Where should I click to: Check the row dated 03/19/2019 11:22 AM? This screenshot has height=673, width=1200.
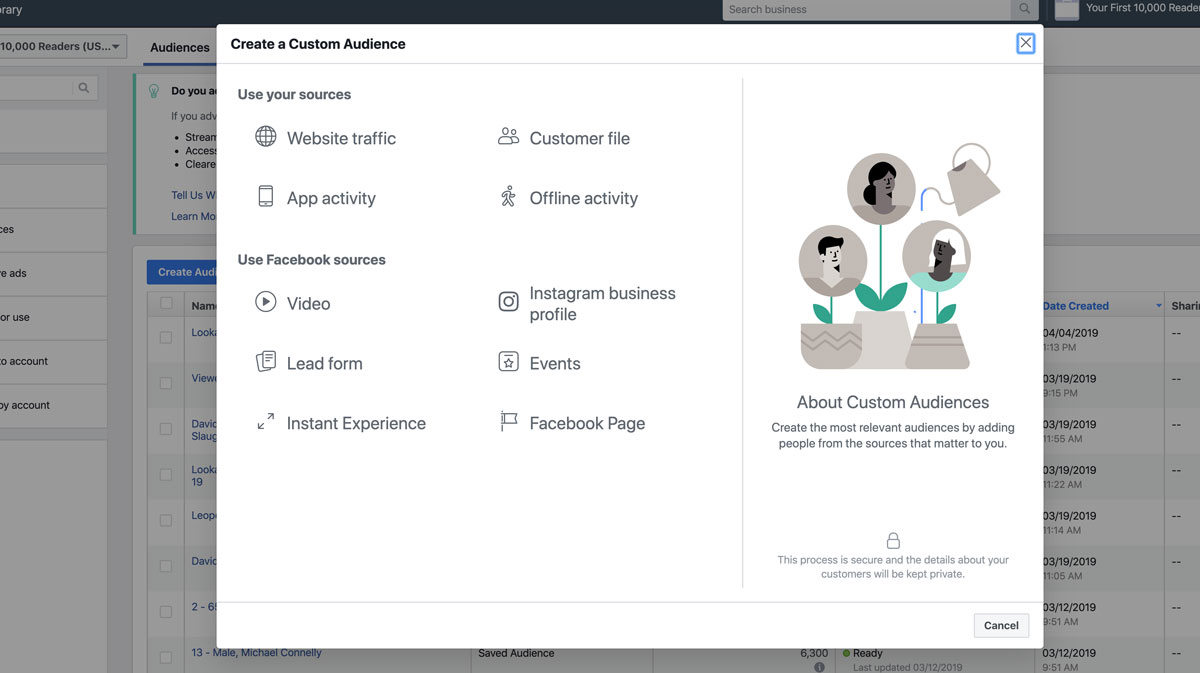(x=166, y=475)
